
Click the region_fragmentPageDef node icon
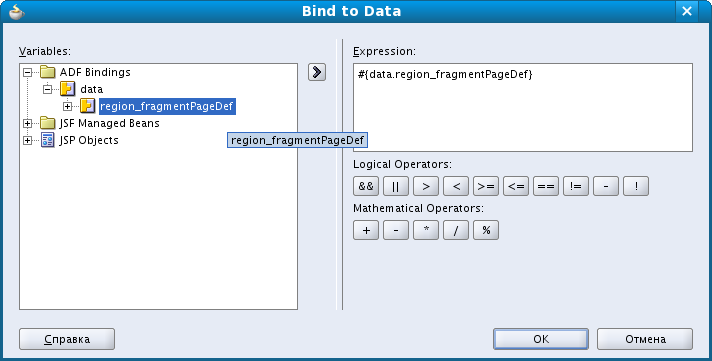coord(87,106)
